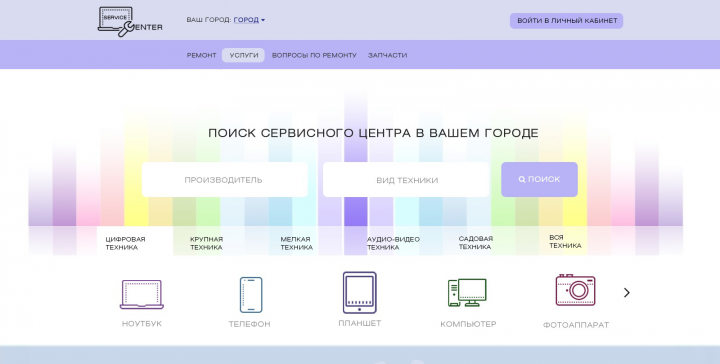Image resolution: width=720 pixels, height=364 pixels.
Task: Pick the Компьютер desktop icon
Action: pos(467,293)
